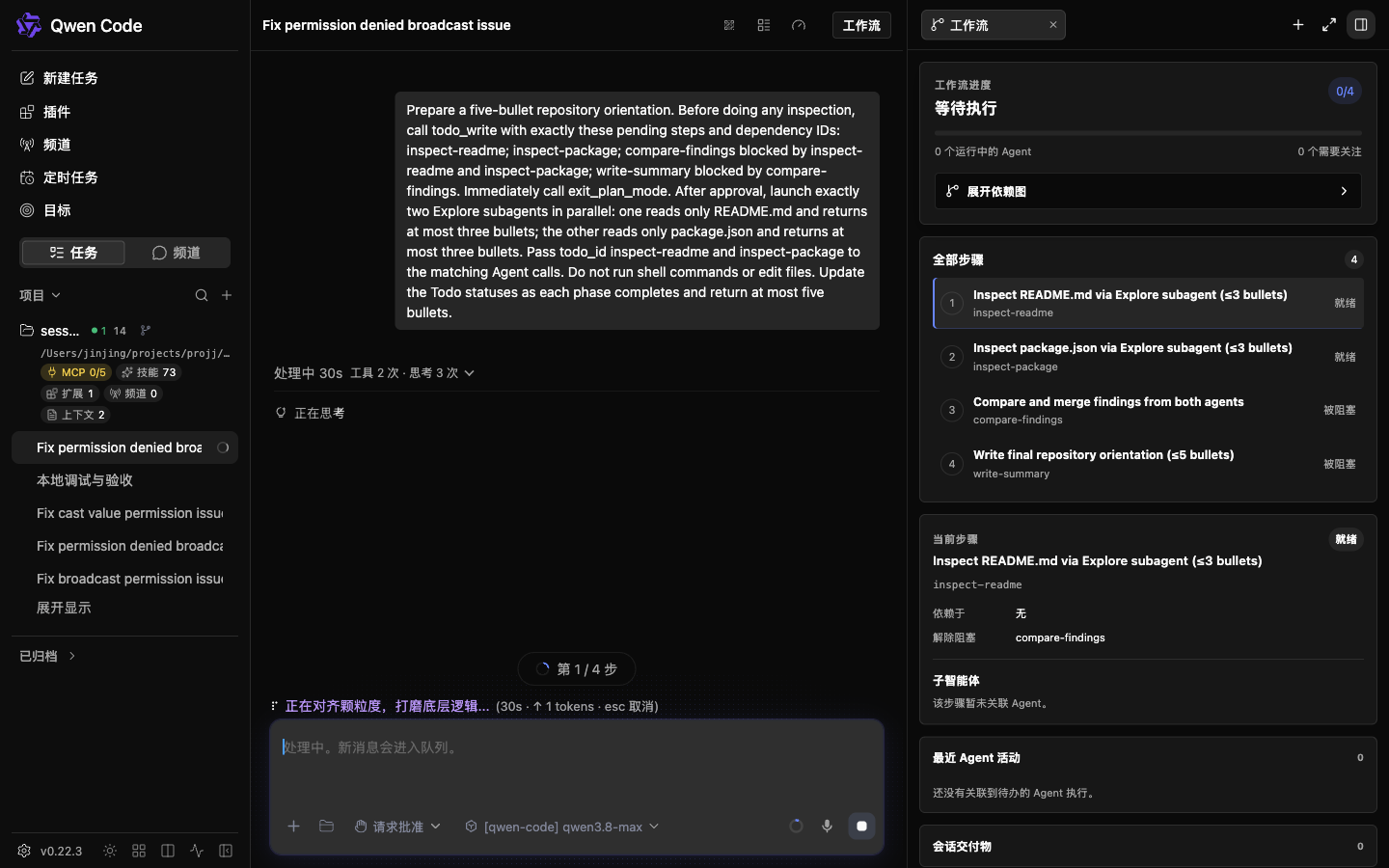Open the activity pulse icon in footer
Screen dimensions: 1389x868
[197, 851]
